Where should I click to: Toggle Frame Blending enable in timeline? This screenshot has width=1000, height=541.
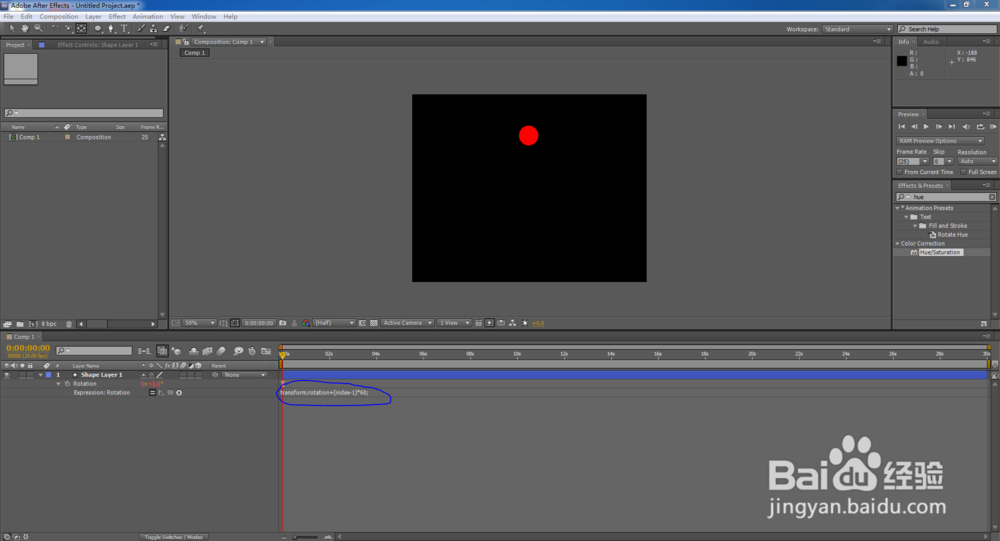[x=207, y=351]
